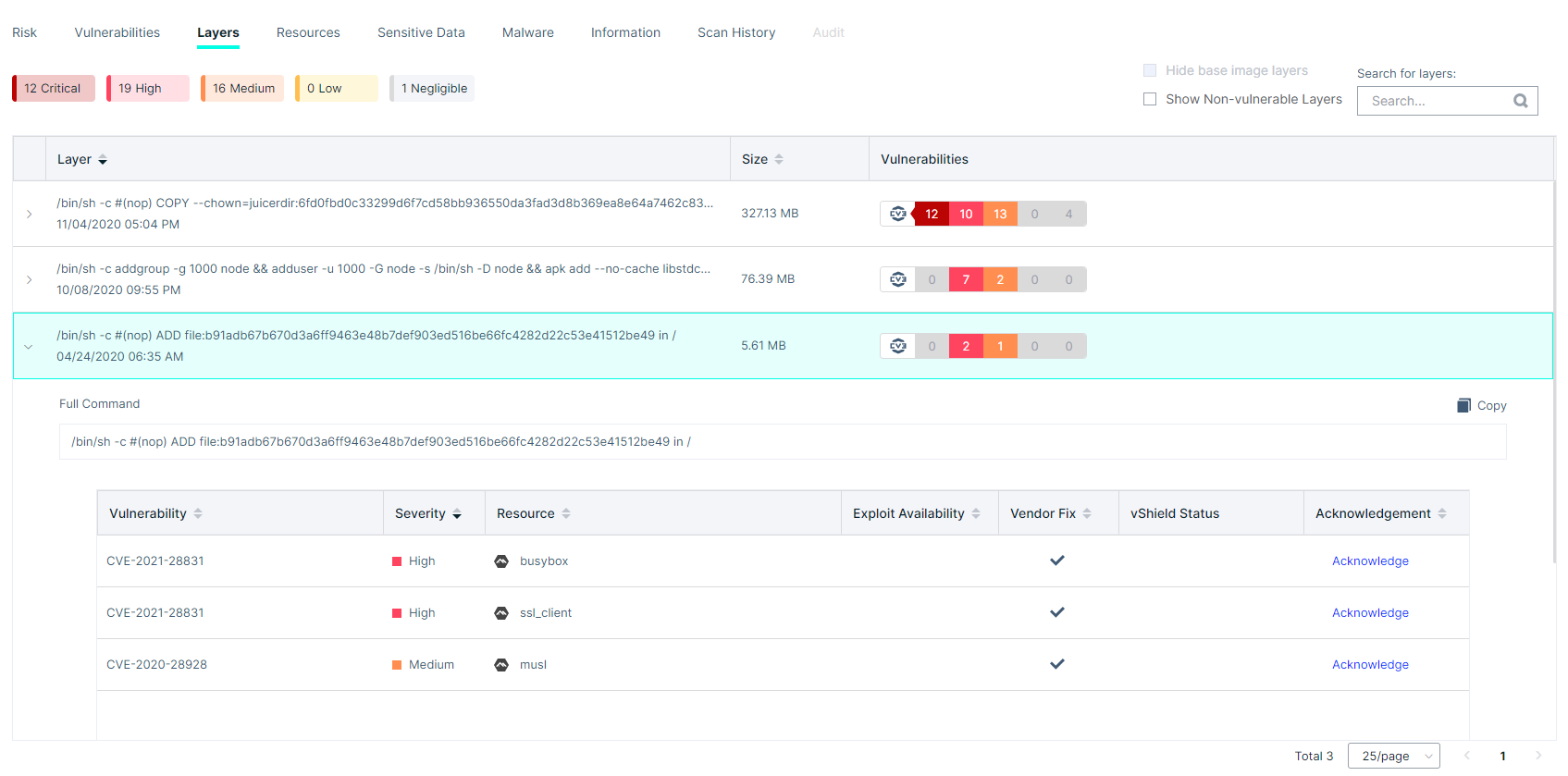Click the busybox resource package icon
This screenshot has width=1568, height=776.
[501, 561]
